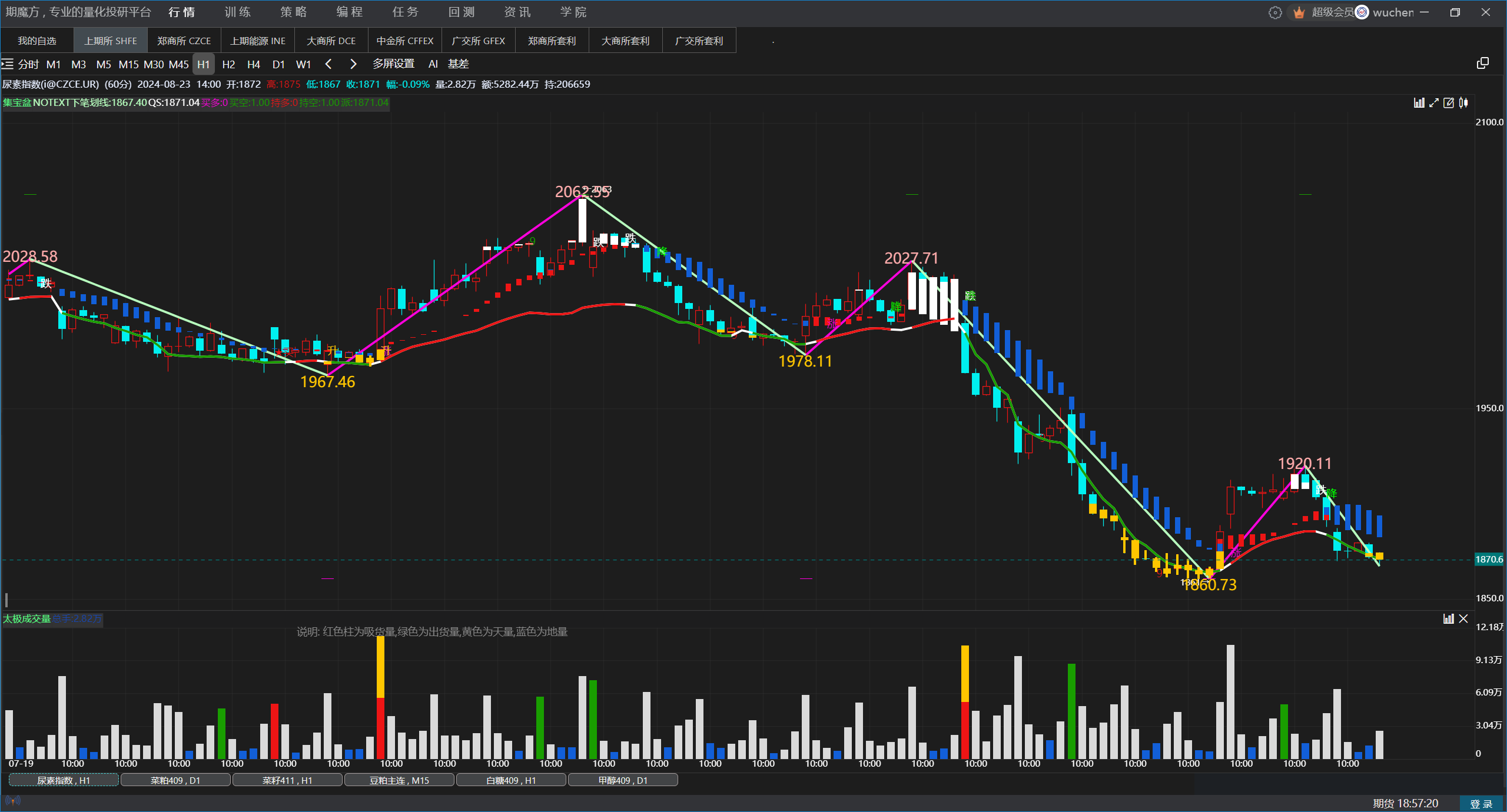
Task: Open 多屏设置 multi-screen settings
Action: (x=394, y=64)
